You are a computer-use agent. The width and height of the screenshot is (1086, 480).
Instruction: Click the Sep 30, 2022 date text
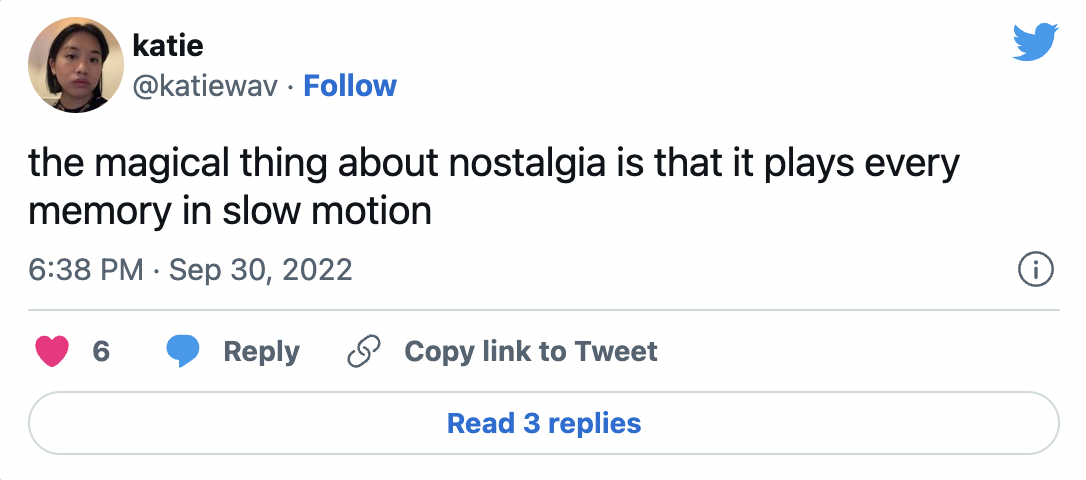click(x=261, y=270)
